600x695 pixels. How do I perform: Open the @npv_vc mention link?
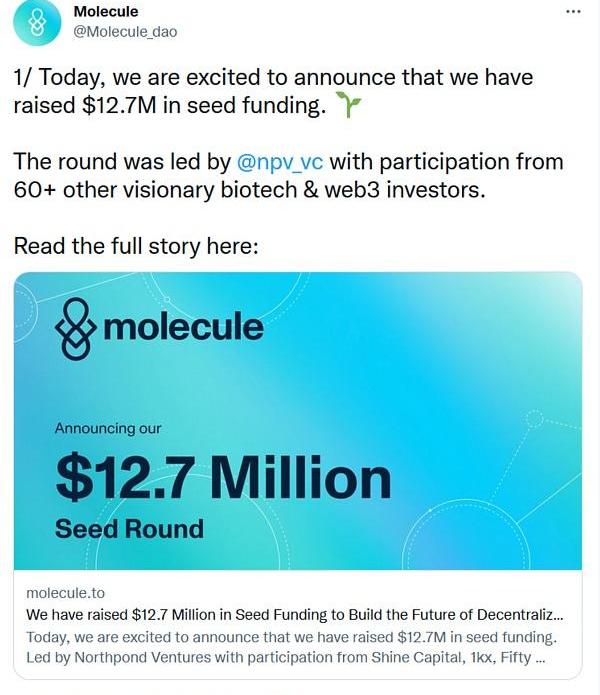(282, 161)
